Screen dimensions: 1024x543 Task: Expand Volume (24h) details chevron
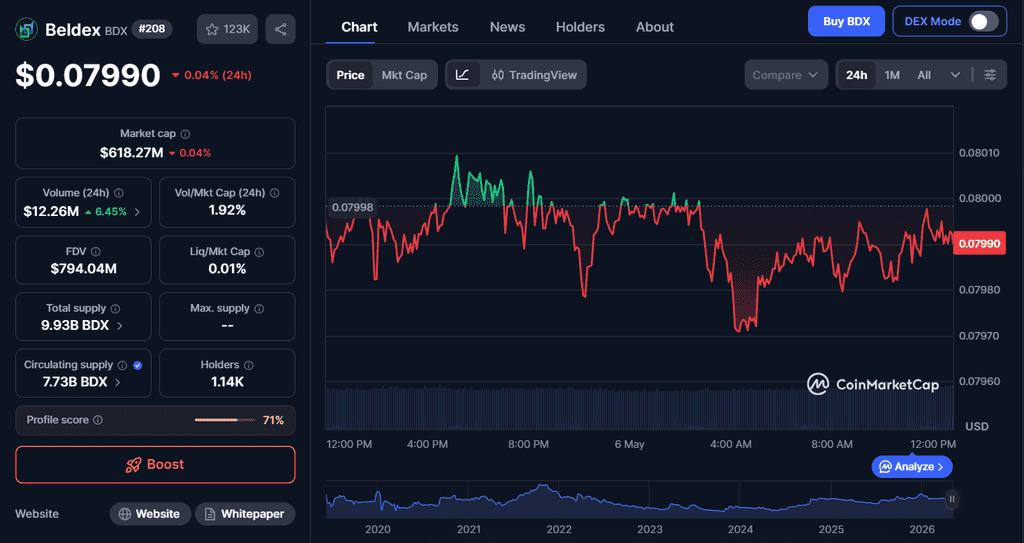tap(137, 212)
